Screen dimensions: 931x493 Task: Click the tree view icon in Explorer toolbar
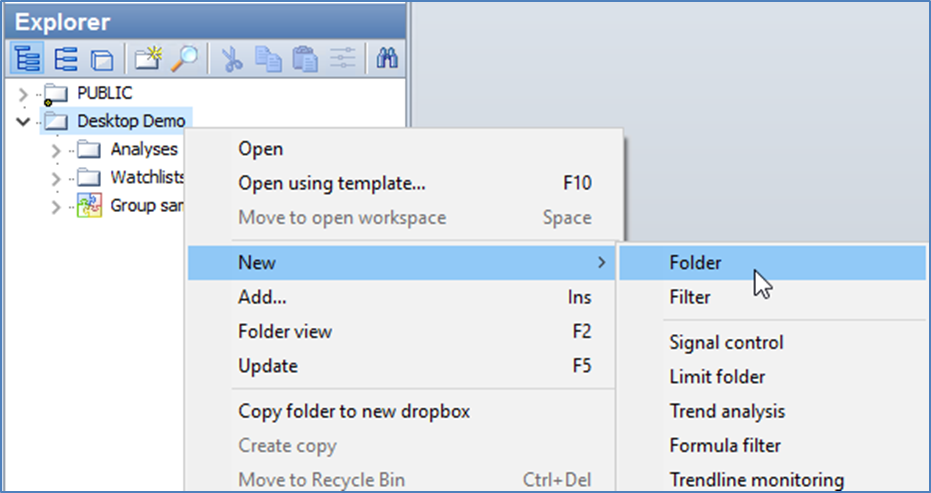(x=29, y=60)
